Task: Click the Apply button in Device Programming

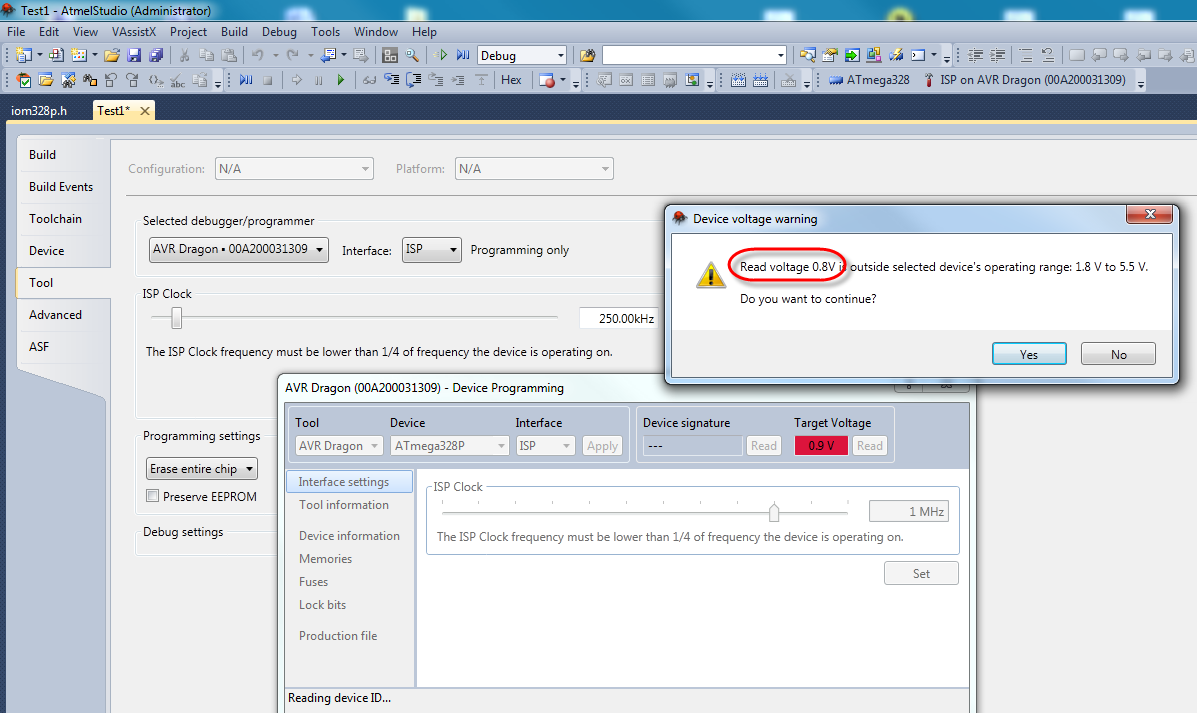Action: pyautogui.click(x=602, y=446)
